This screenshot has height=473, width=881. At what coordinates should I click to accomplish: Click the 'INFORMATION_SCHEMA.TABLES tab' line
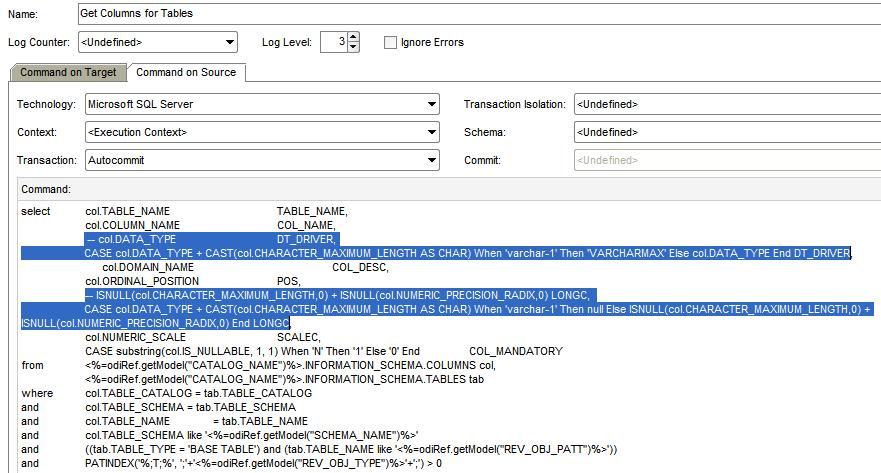pos(284,380)
